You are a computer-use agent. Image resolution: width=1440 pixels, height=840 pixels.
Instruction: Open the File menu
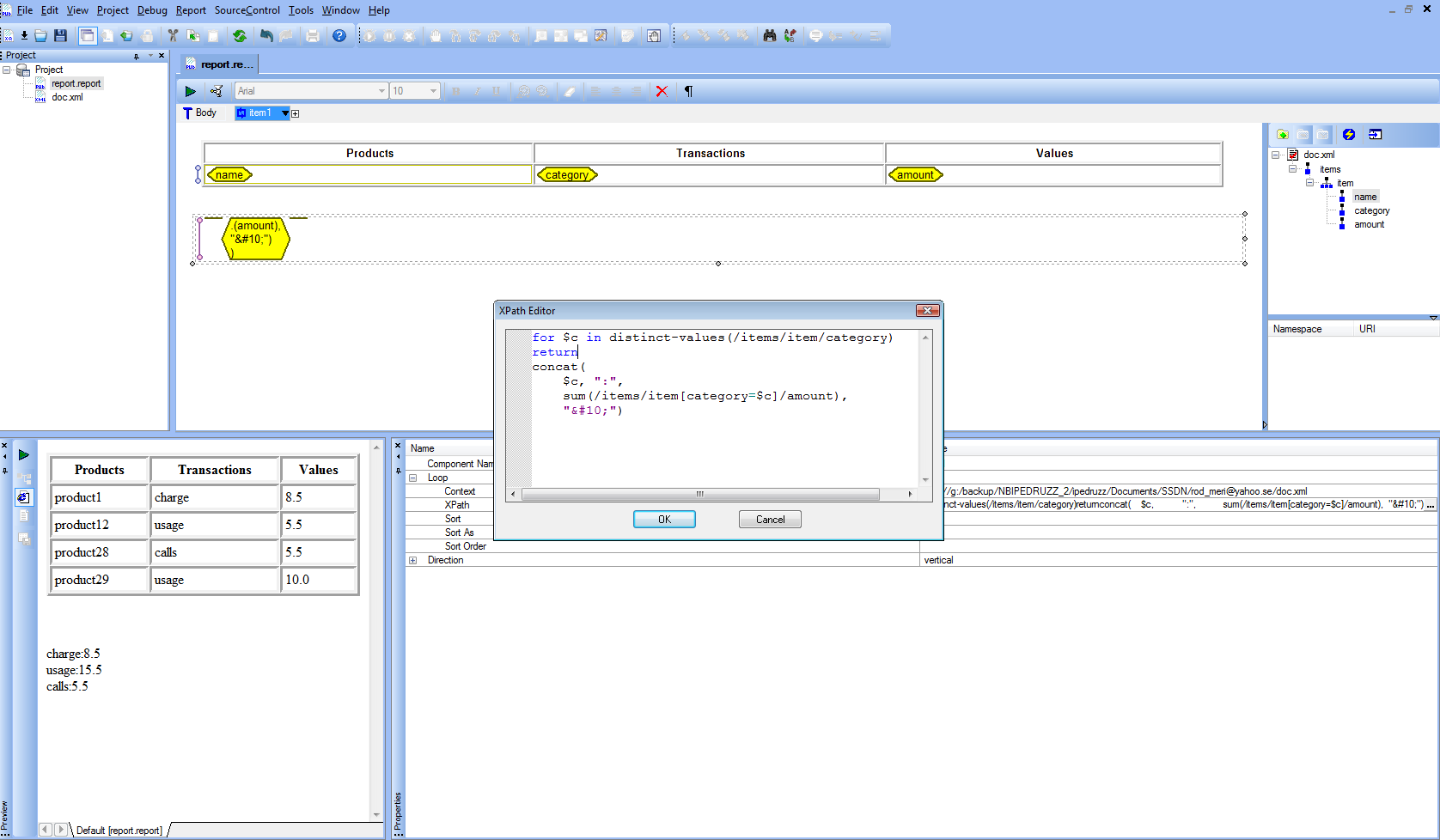click(x=25, y=10)
